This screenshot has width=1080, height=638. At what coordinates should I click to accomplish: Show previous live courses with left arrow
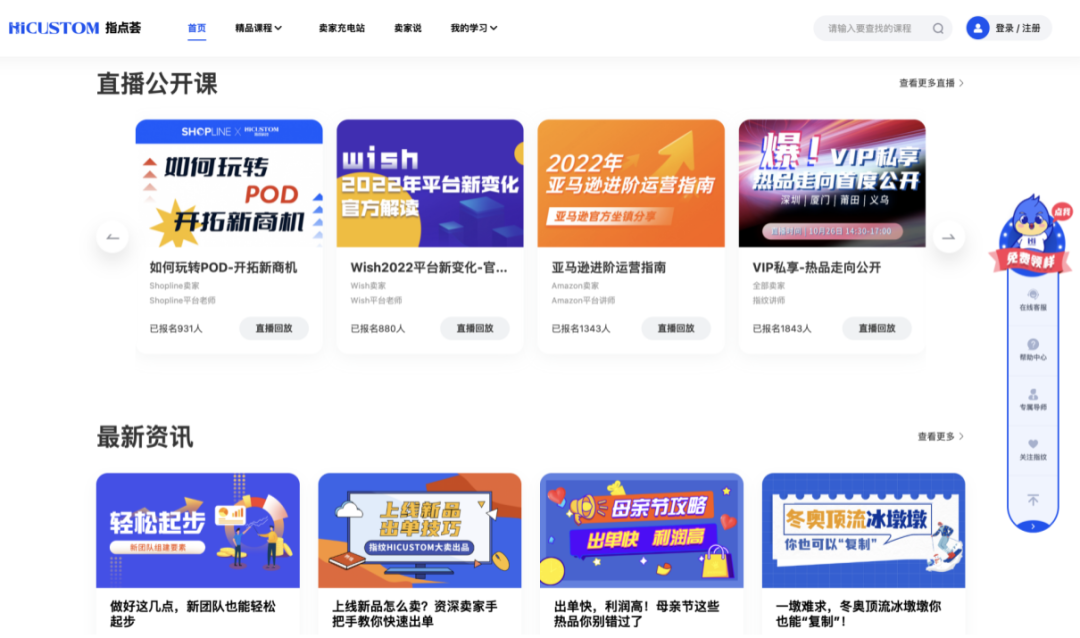[x=112, y=237]
